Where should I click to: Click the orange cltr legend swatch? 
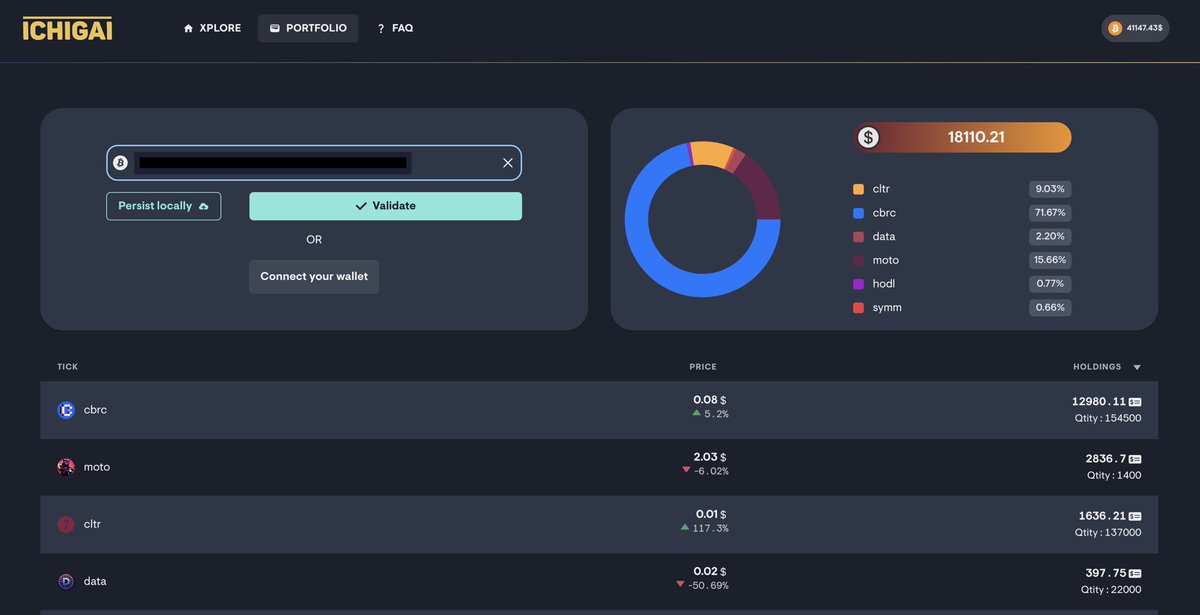(858, 189)
